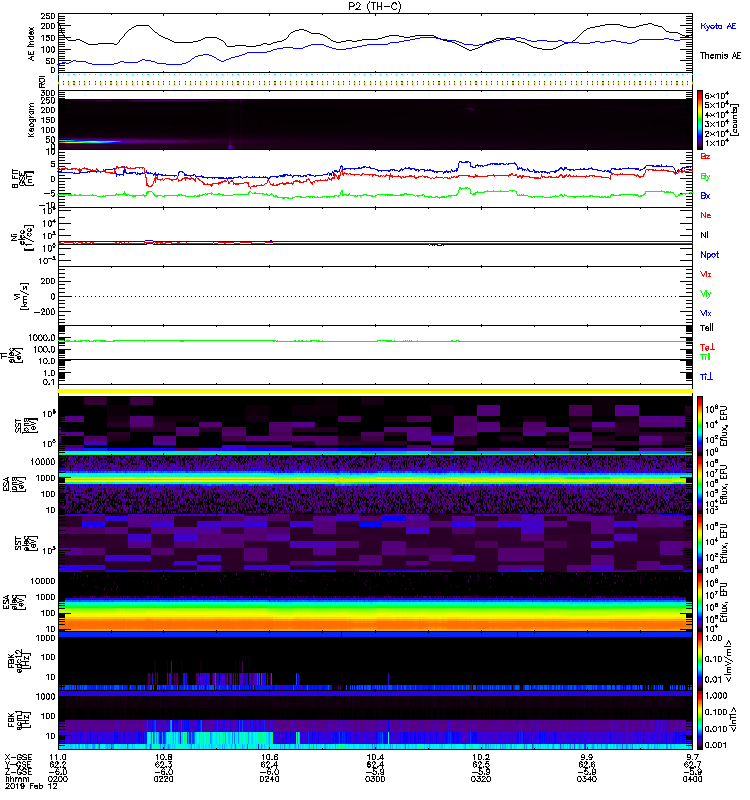The image size is (750, 800).
Task: Click the "<|nT|>" color bar unit label
Action: [733, 719]
